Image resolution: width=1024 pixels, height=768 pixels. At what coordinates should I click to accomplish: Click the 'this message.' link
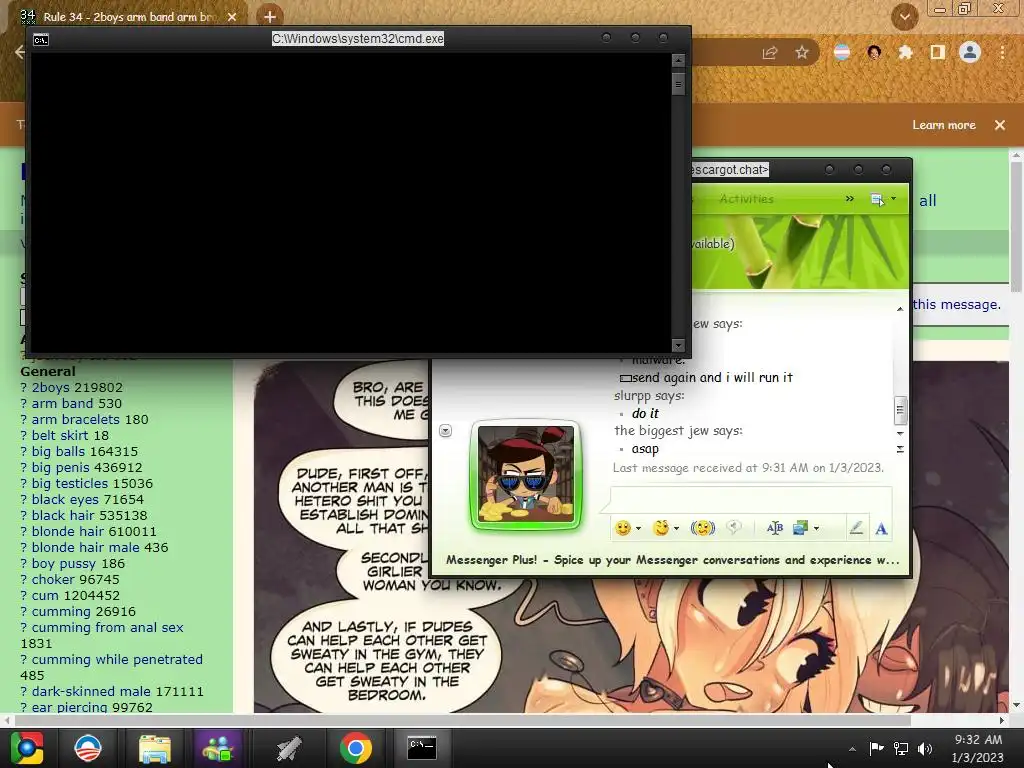tap(957, 304)
